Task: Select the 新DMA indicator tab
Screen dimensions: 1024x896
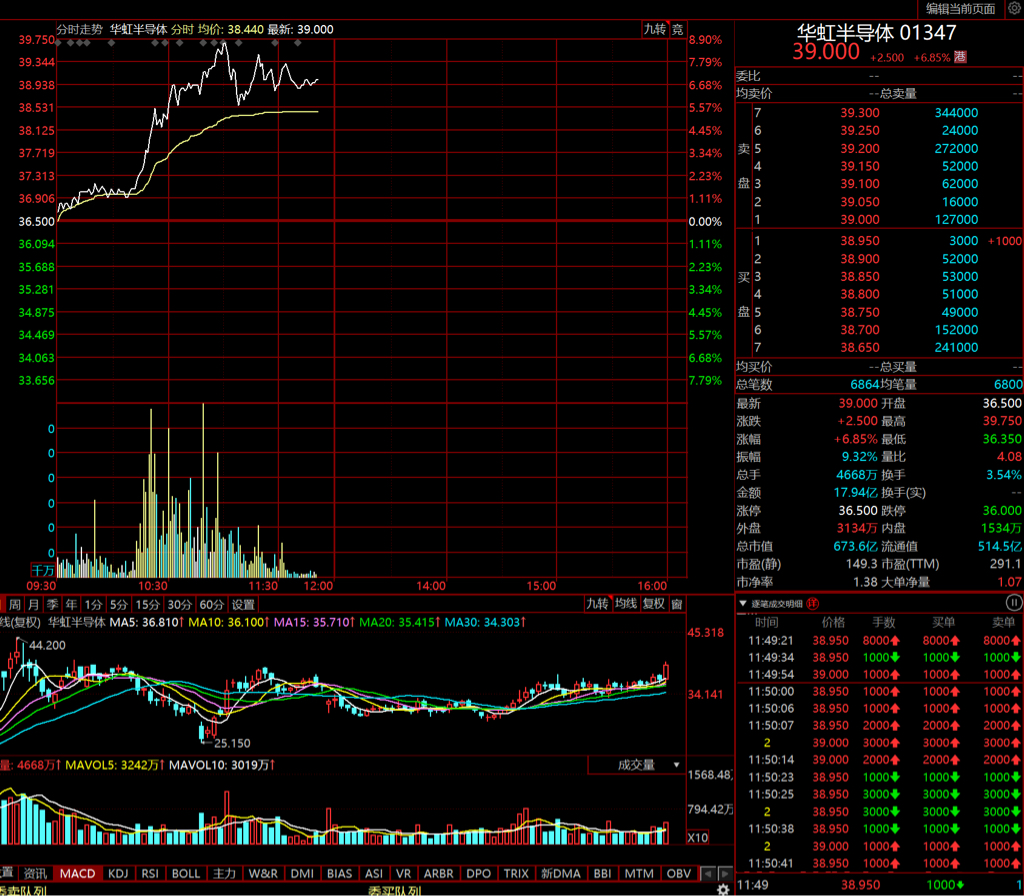Action: (x=560, y=873)
